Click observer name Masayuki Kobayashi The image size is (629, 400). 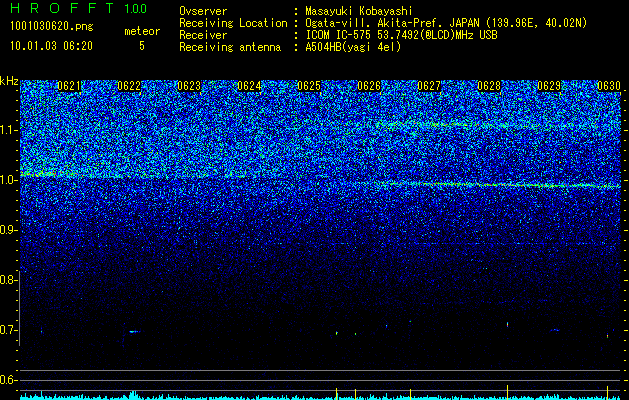[359, 11]
